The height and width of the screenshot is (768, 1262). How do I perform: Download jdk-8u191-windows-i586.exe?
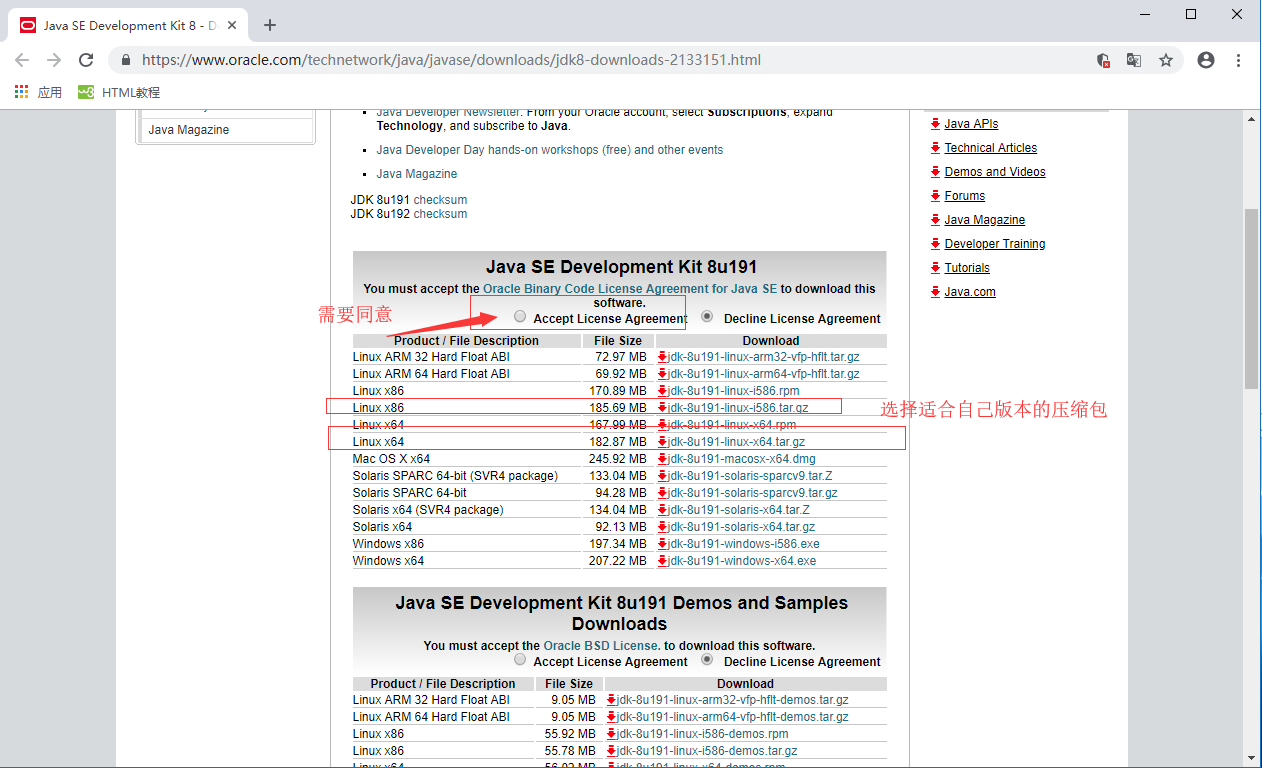pos(743,544)
